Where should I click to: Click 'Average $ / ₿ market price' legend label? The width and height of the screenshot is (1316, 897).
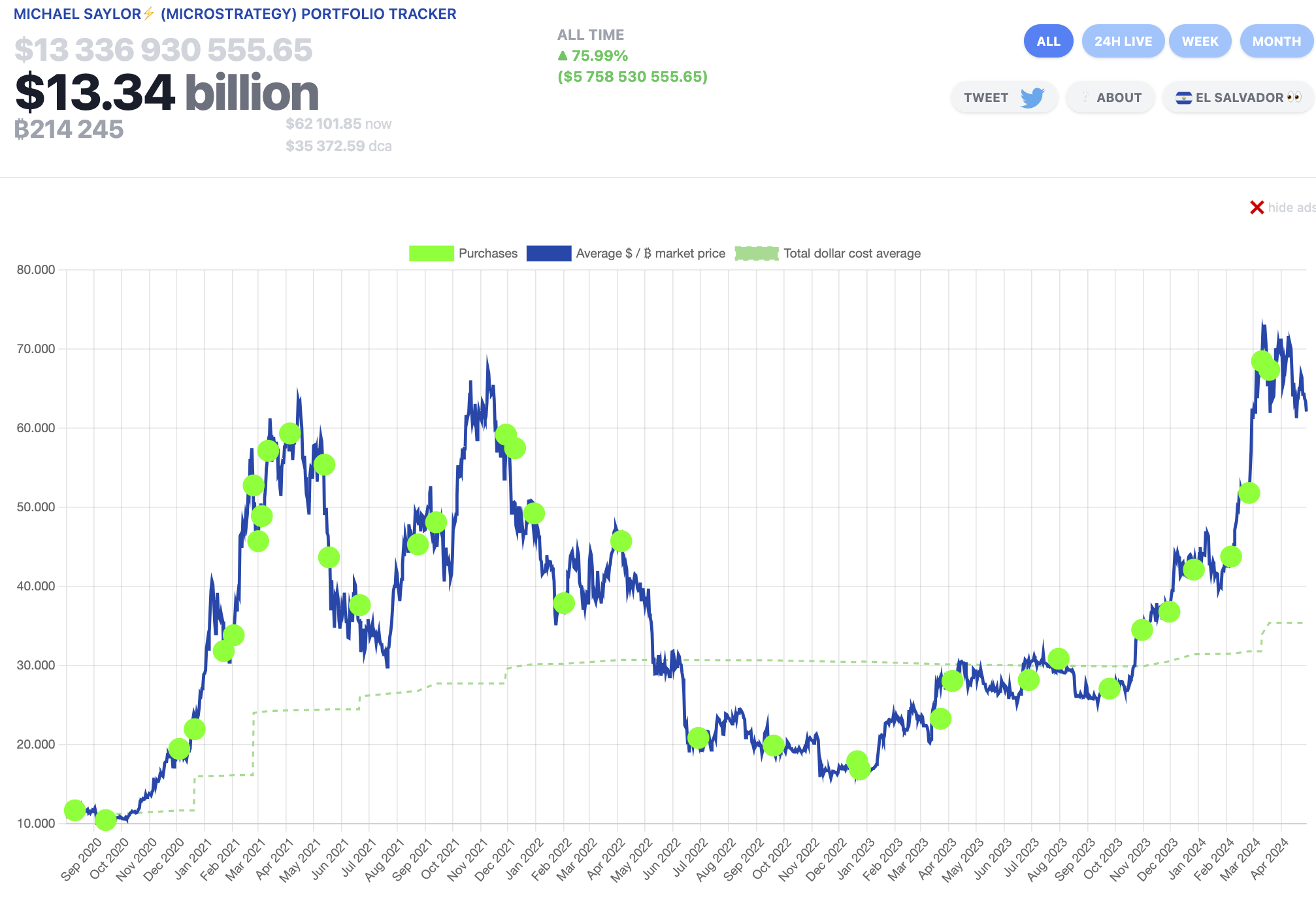[x=651, y=254]
